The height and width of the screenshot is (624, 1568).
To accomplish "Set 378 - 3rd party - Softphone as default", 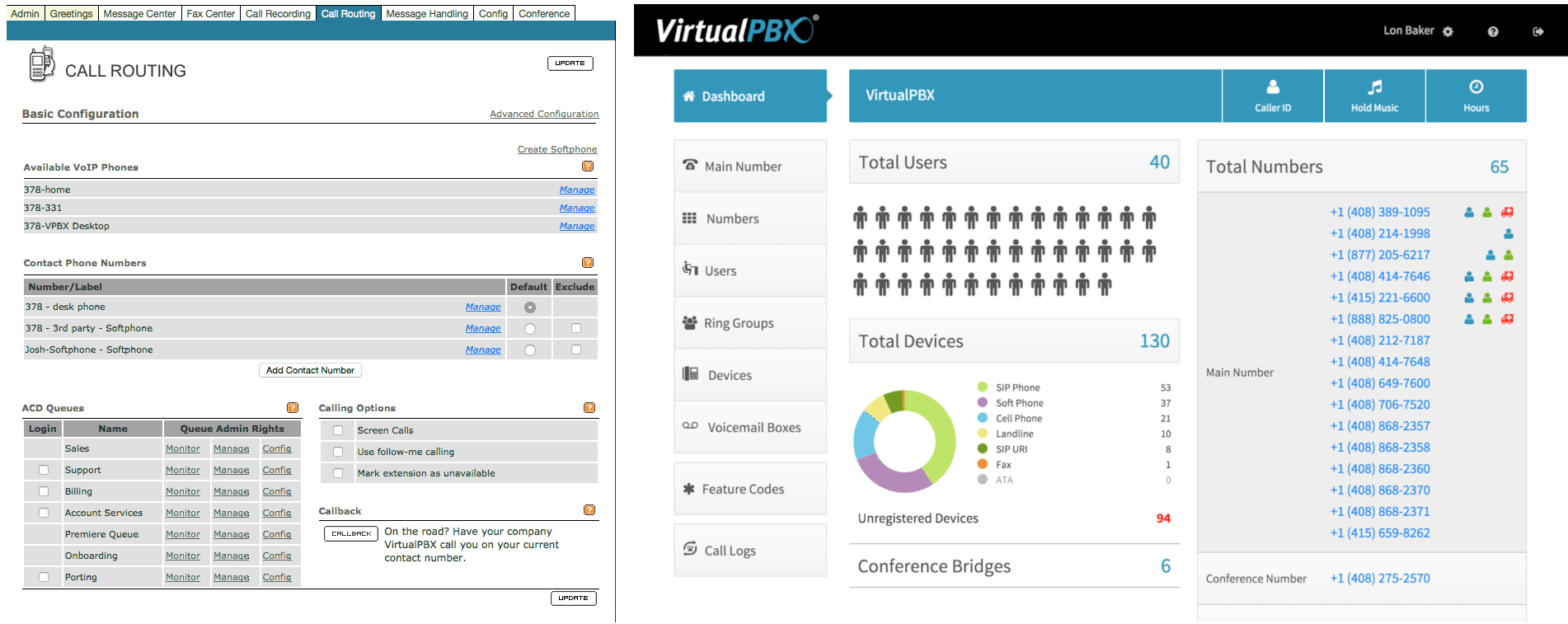I will 530,329.
